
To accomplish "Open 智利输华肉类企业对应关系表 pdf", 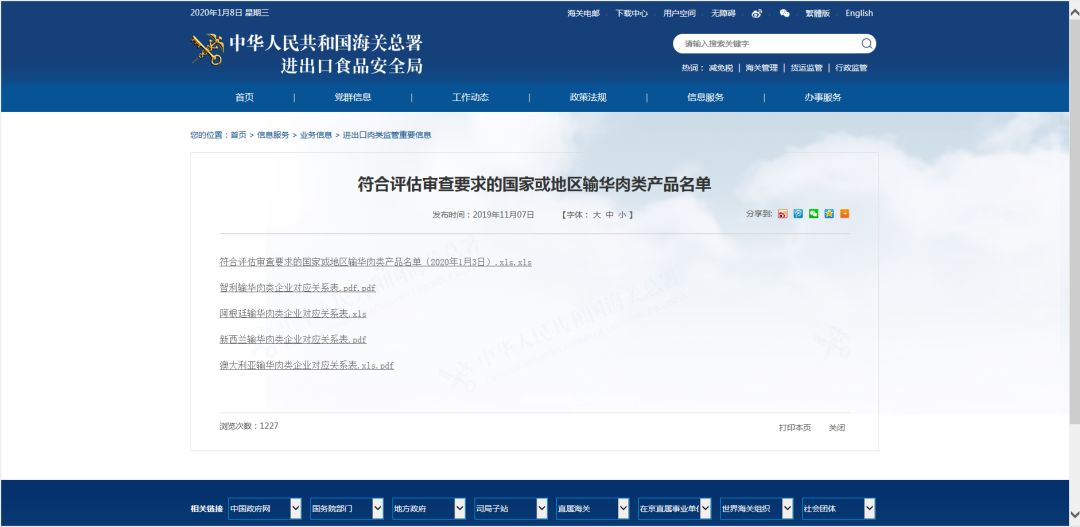I will (298, 288).
